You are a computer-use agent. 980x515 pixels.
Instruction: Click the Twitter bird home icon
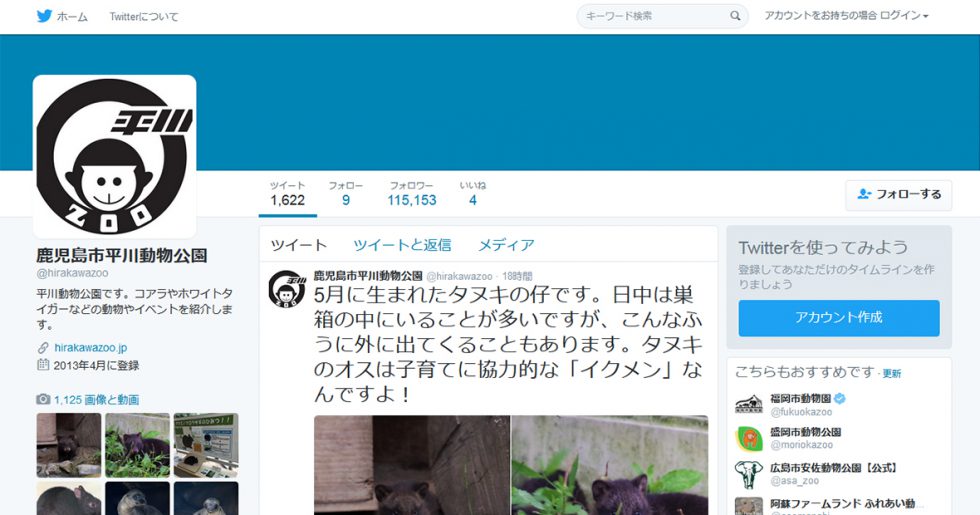pos(44,16)
